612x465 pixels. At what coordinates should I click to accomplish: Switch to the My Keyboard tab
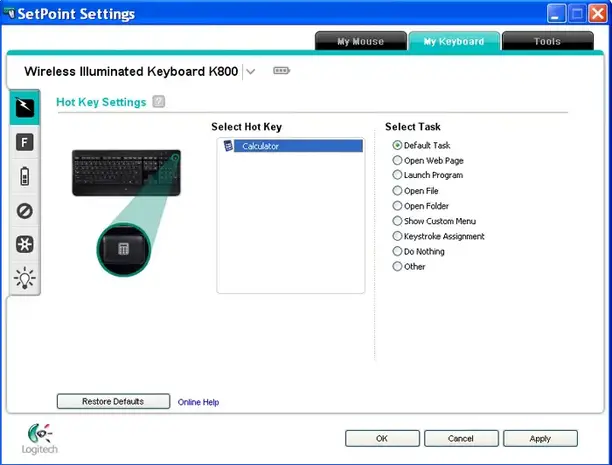coord(454,41)
